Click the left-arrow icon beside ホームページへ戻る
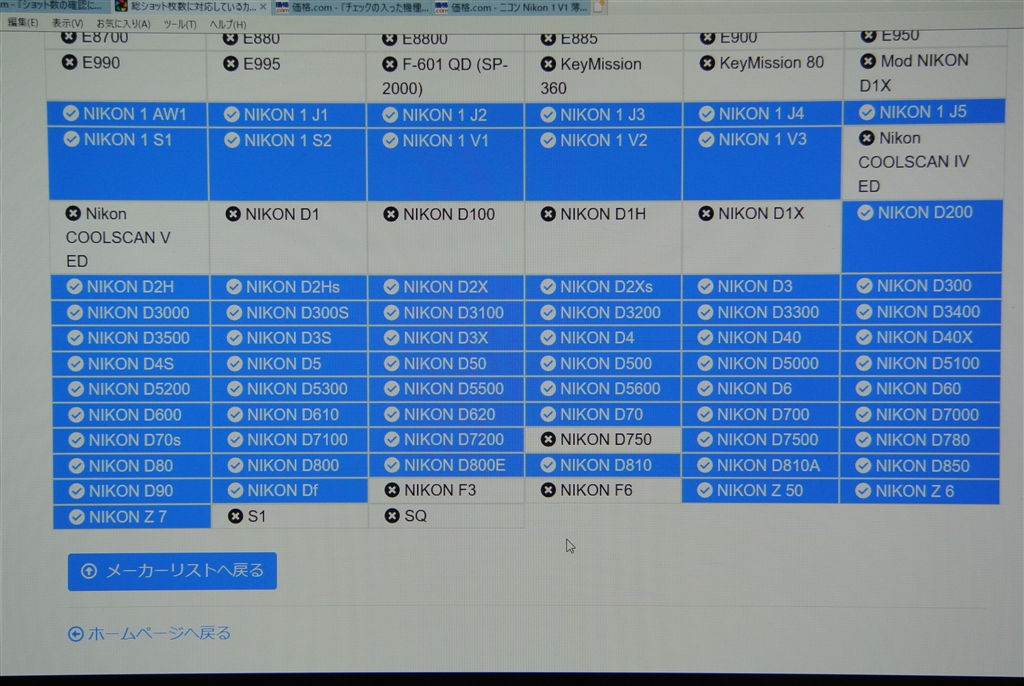The image size is (1024, 686). (x=76, y=634)
